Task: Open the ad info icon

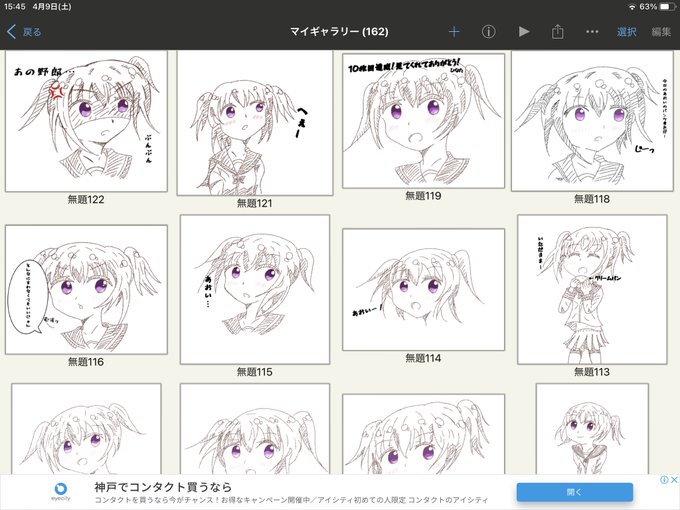Action: (664, 479)
